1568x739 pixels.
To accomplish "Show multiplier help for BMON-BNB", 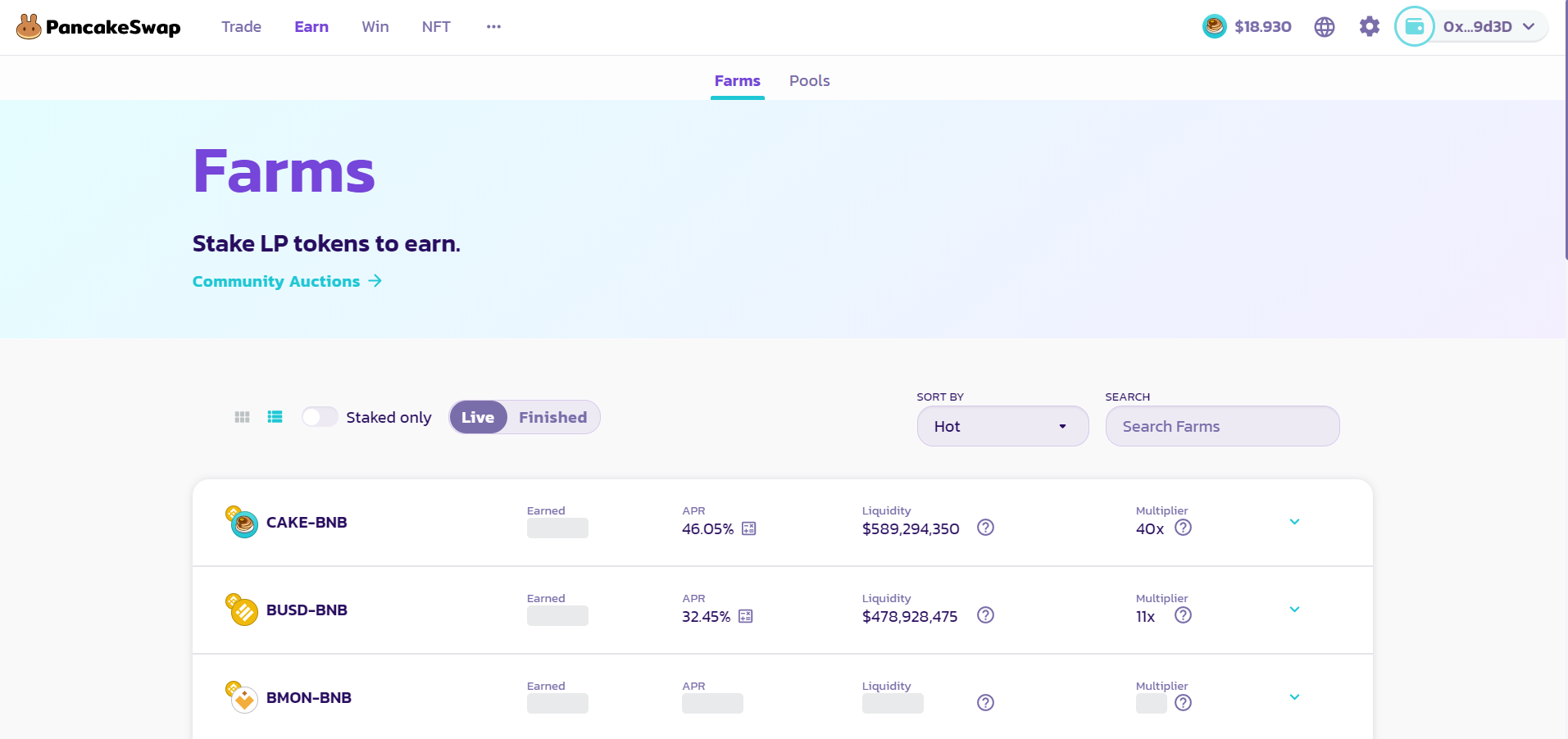I will click(1184, 703).
